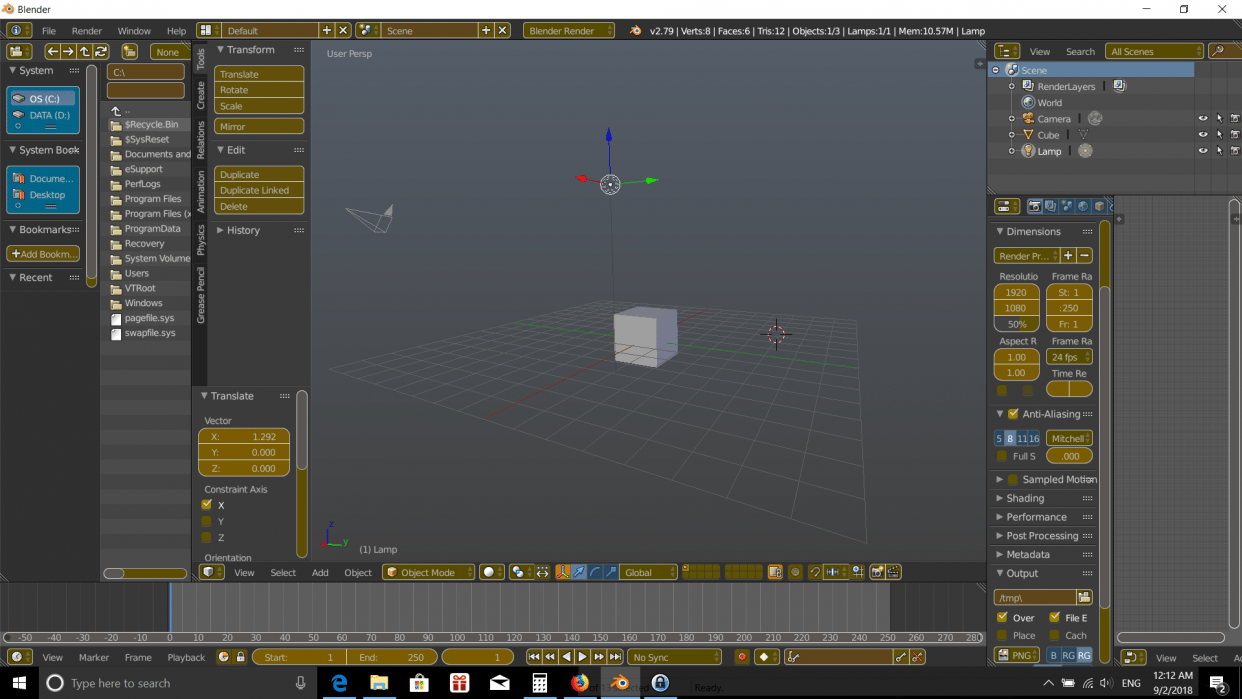1242x699 pixels.
Task: Click the outliner search magnifier icon
Action: (1218, 51)
